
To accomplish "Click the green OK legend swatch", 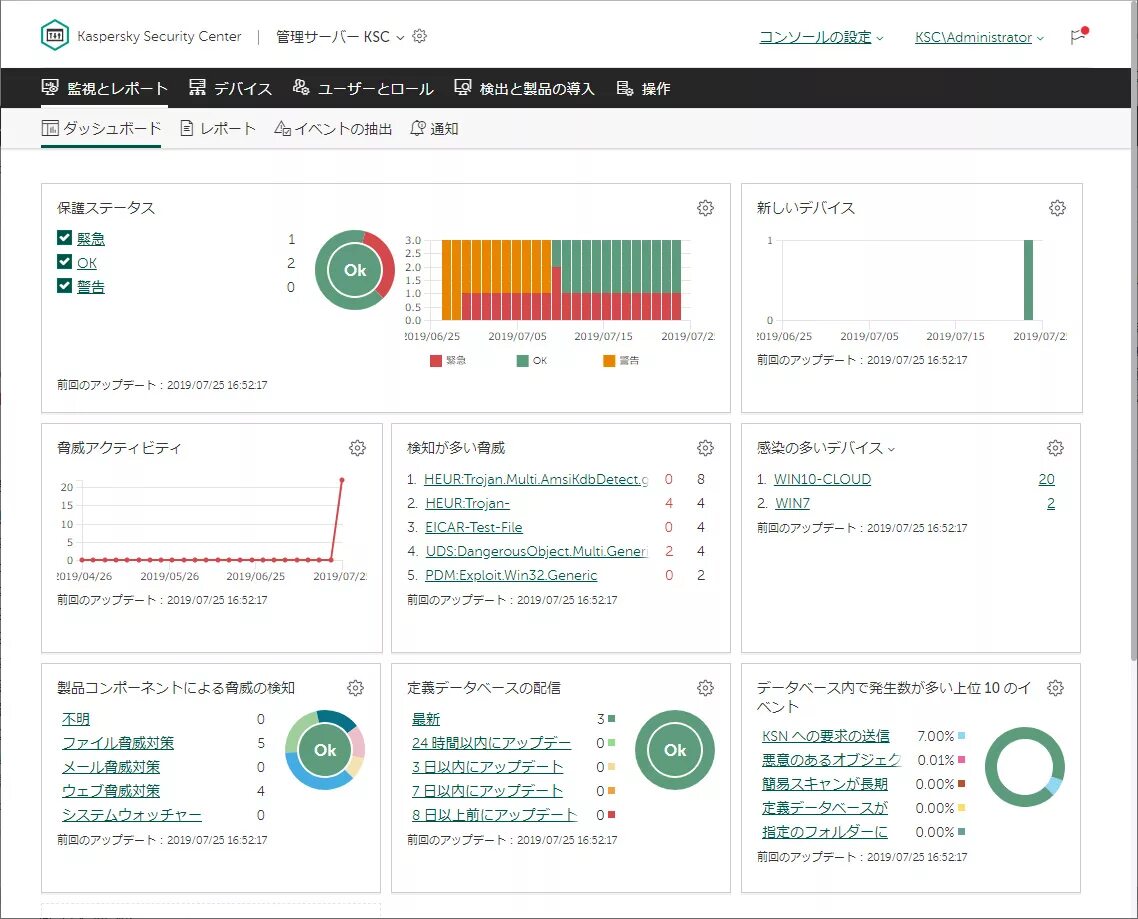I will [523, 361].
